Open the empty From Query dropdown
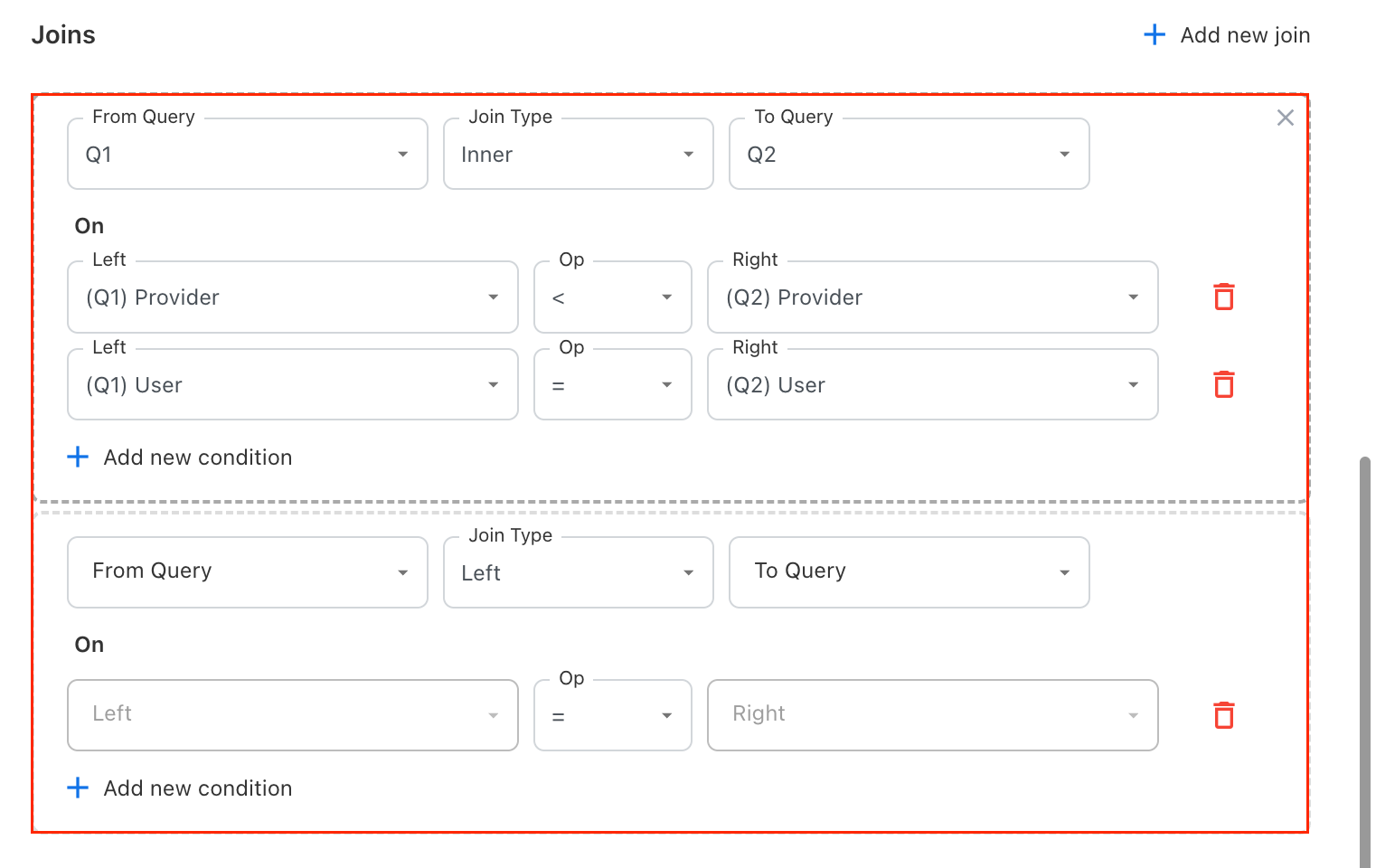The image size is (1376, 868). pos(248,572)
